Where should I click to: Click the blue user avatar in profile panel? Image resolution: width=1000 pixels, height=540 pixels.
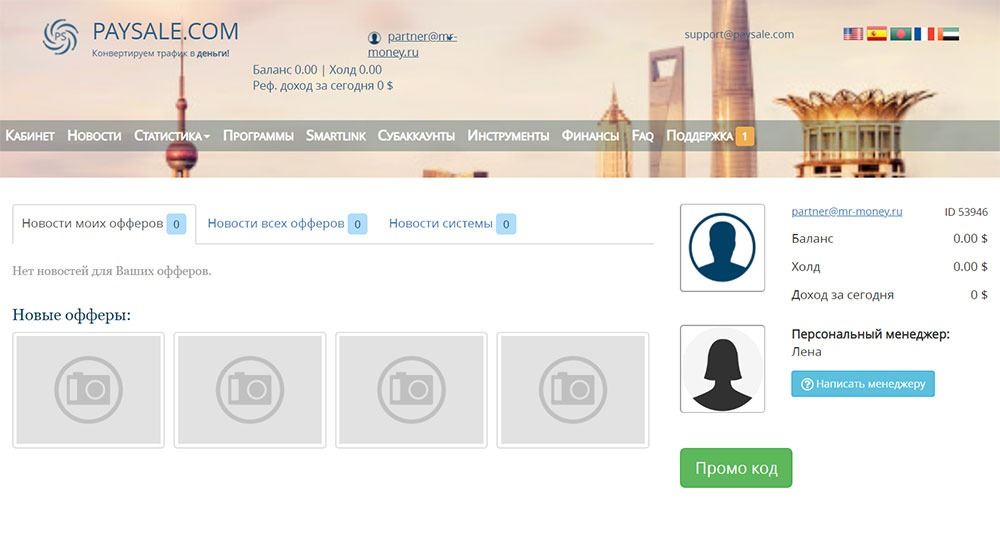tap(722, 247)
